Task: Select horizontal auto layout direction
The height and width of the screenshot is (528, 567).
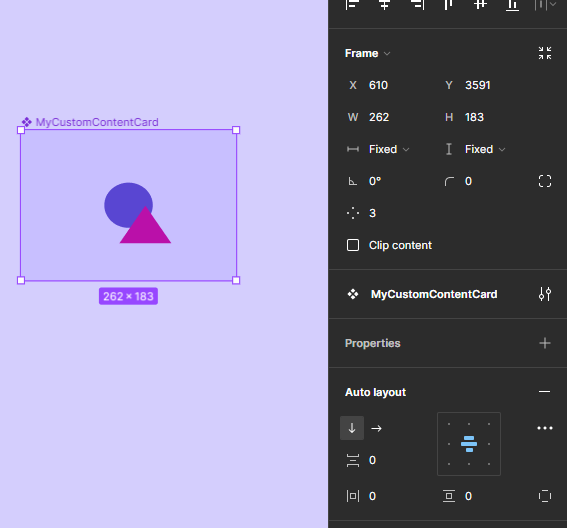Action: 376,428
